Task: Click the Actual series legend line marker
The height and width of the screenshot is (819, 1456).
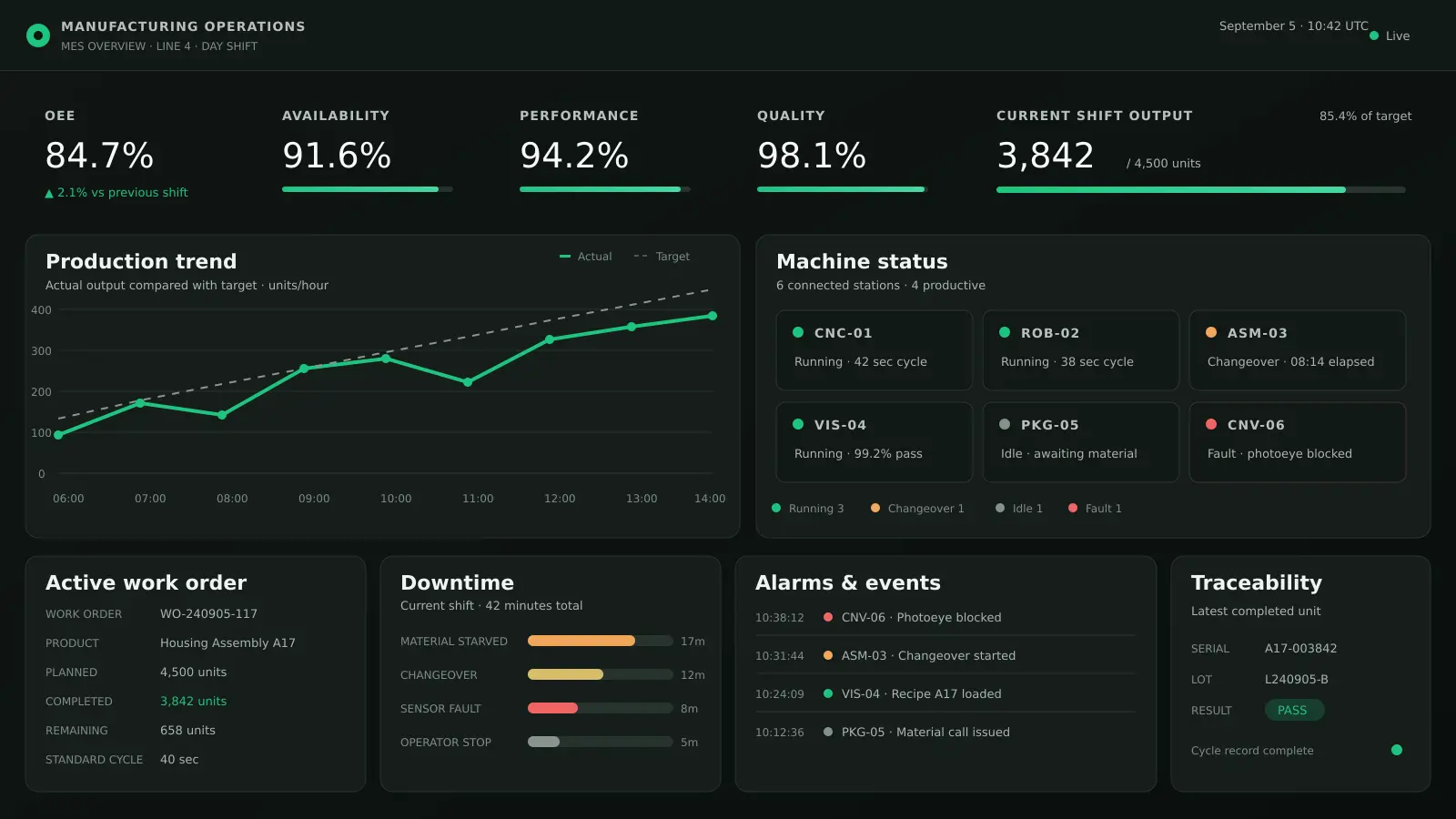Action: point(565,257)
